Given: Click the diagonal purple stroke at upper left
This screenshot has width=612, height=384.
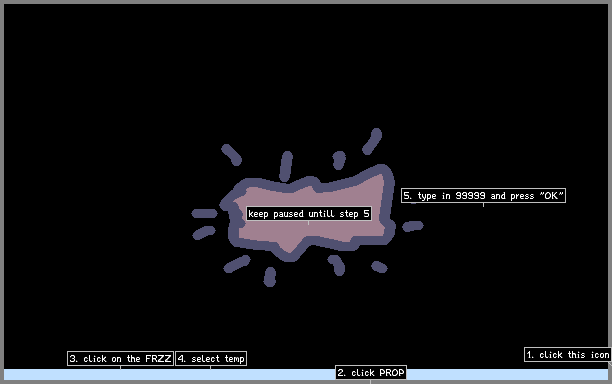Looking at the screenshot, I should pyautogui.click(x=231, y=155).
